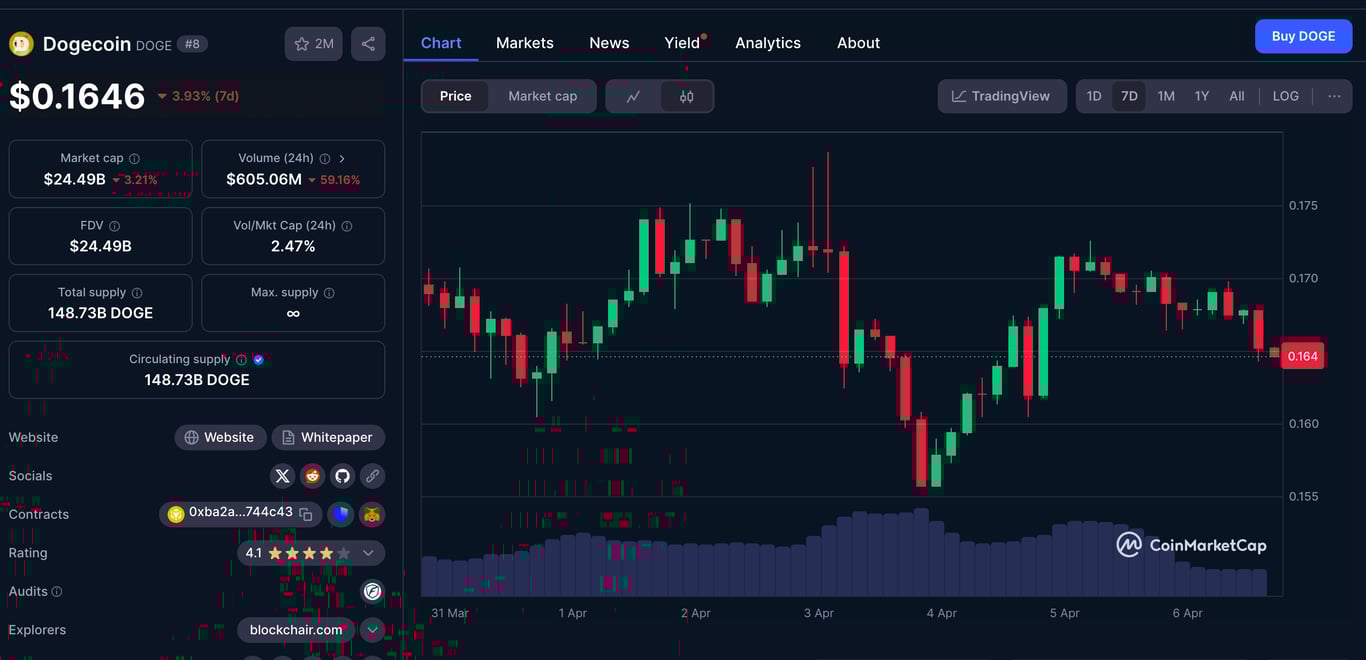Screen dimensions: 1366x660
Task: Click contract address 0xba2a...744c43
Action: tap(240, 513)
